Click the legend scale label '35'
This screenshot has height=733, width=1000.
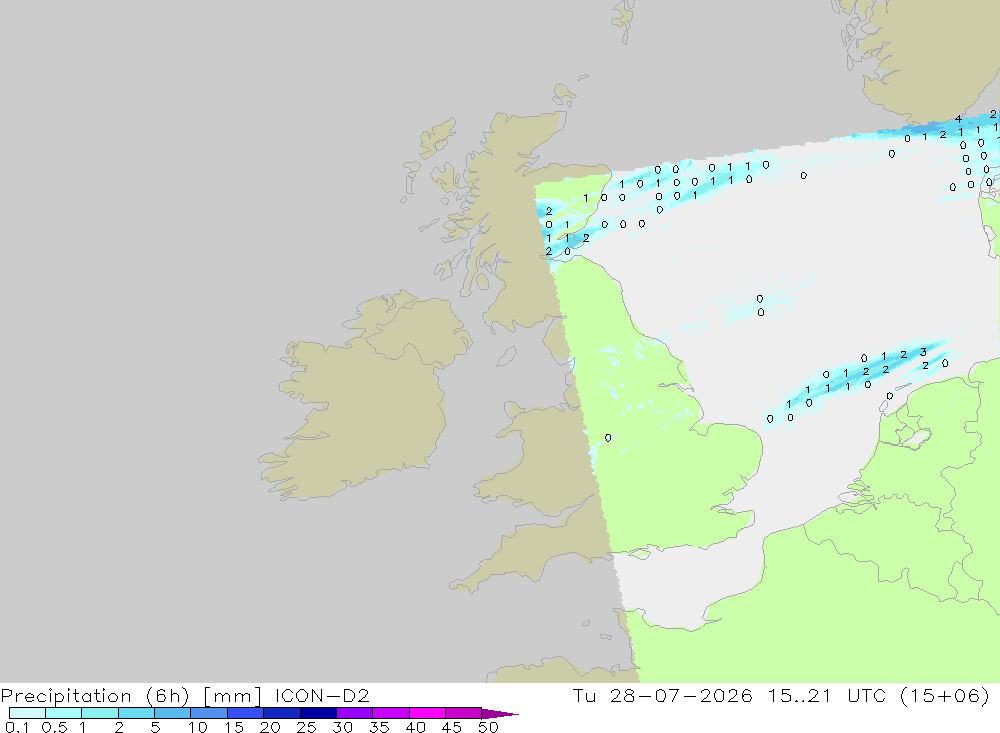(x=379, y=727)
